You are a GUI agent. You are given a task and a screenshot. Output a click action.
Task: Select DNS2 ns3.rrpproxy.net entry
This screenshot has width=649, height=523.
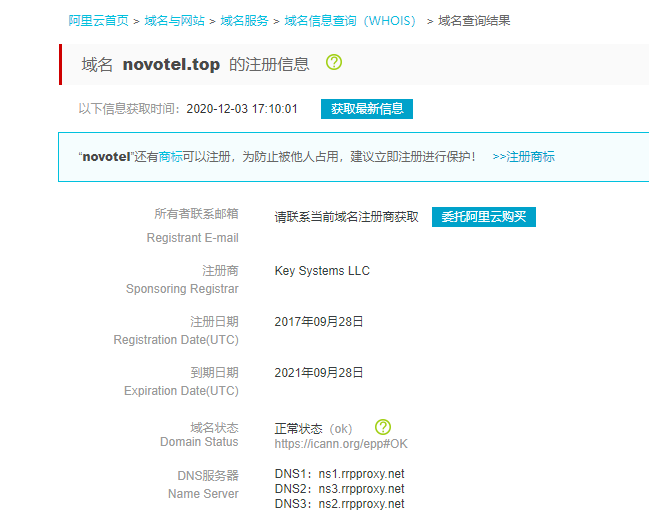tap(339, 489)
